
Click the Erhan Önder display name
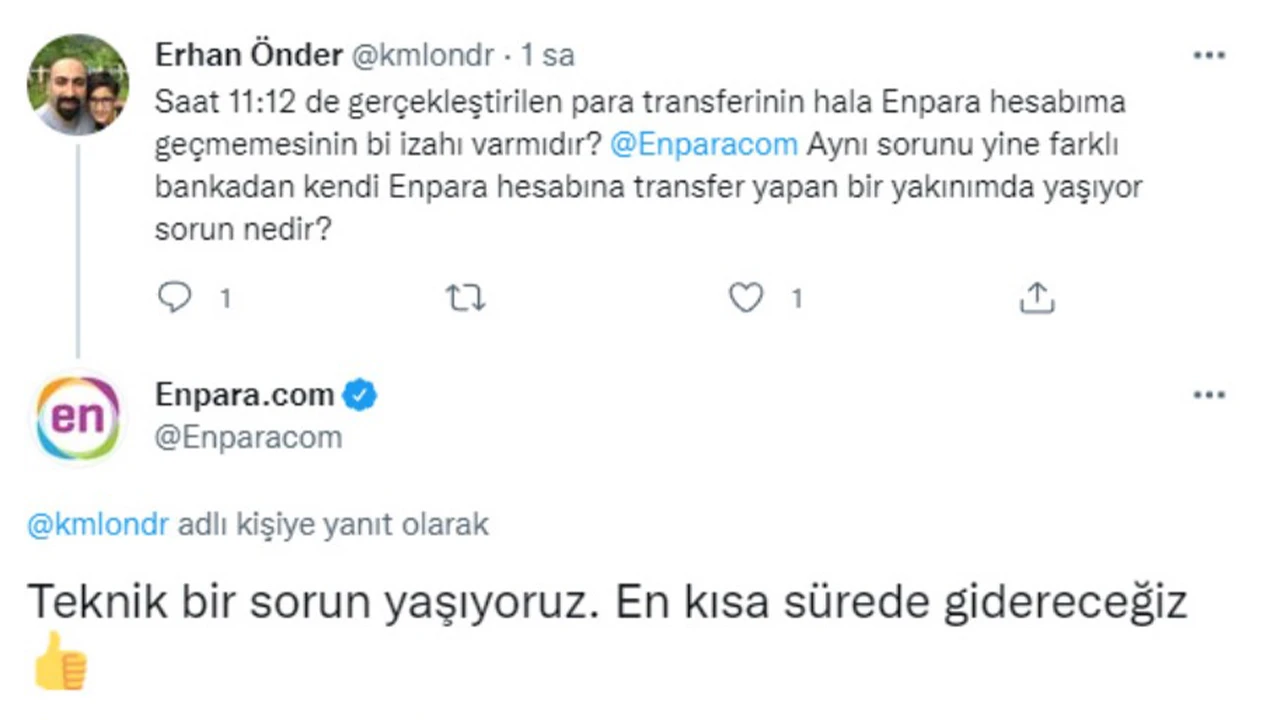click(x=248, y=55)
